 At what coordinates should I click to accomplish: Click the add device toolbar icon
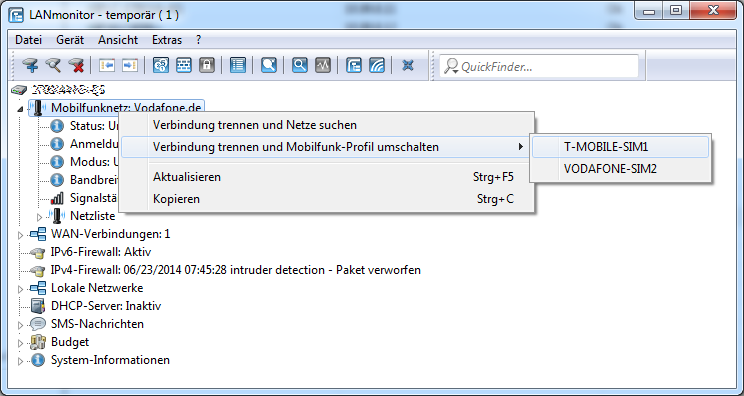point(30,65)
